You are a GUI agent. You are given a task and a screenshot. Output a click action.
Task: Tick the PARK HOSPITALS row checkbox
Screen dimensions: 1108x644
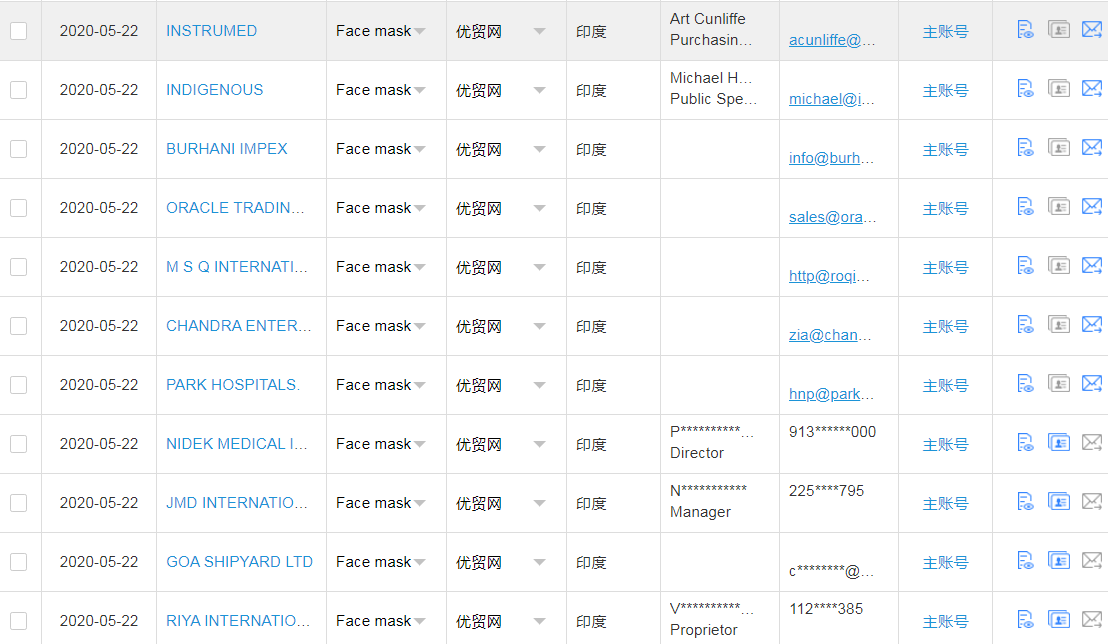click(x=18, y=385)
